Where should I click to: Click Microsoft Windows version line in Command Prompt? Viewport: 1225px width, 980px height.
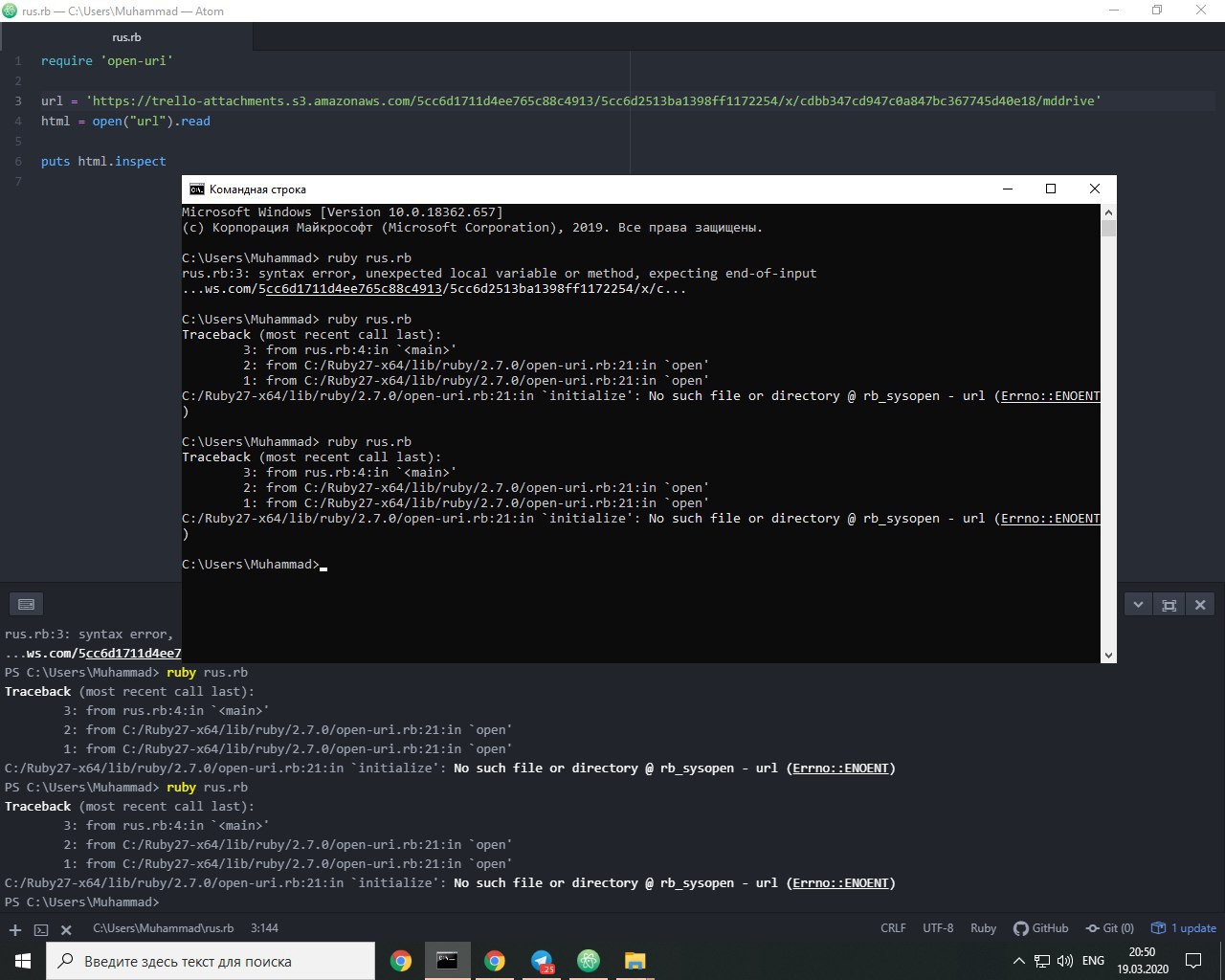342,212
